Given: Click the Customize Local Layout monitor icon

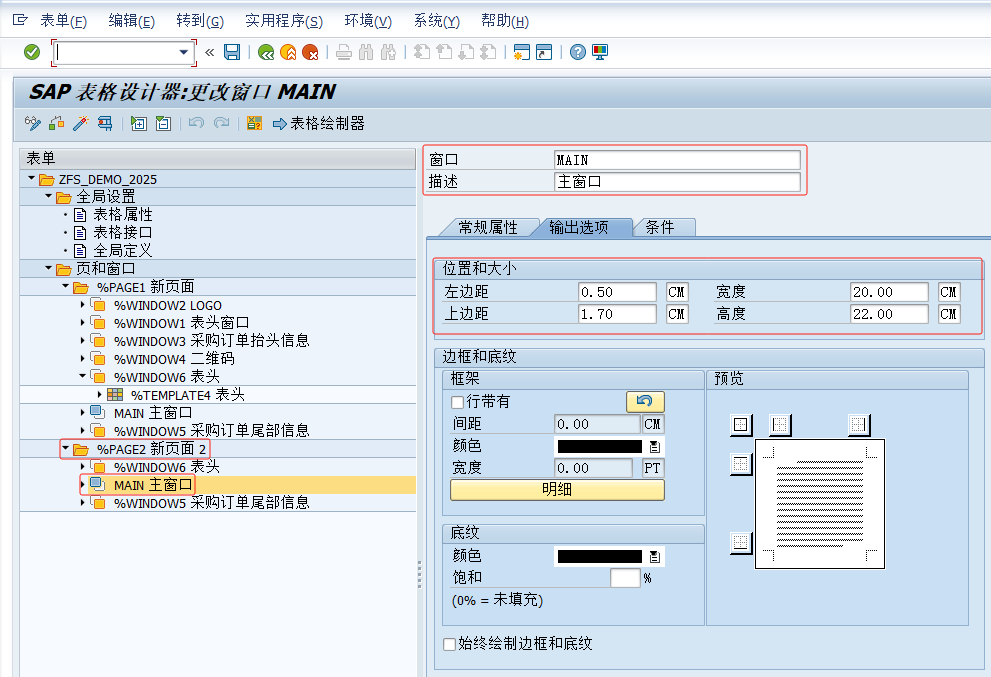Looking at the screenshot, I should (600, 52).
